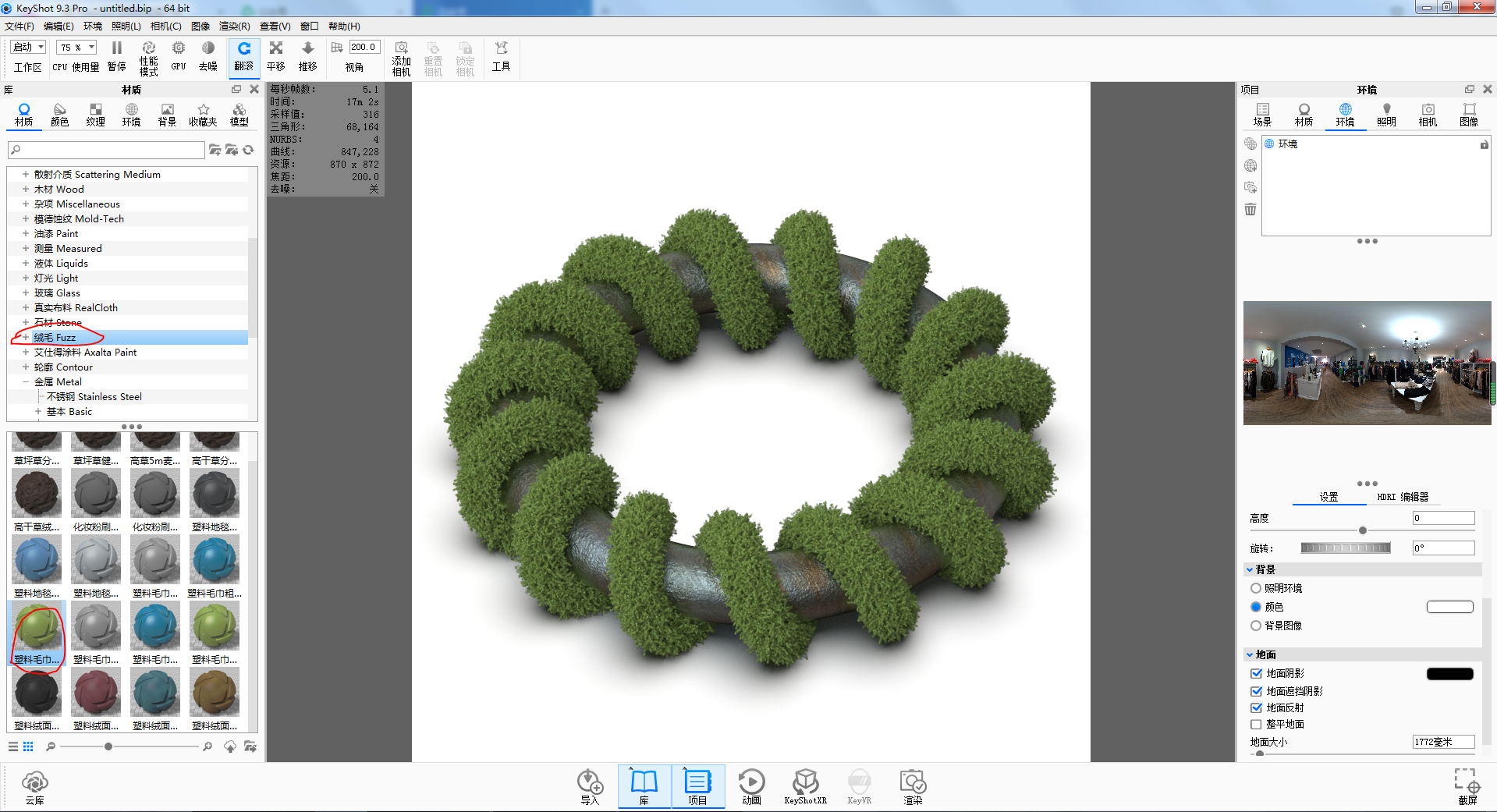This screenshot has width=1497, height=812.
Task: Switch library to list view
Action: pyautogui.click(x=13, y=746)
